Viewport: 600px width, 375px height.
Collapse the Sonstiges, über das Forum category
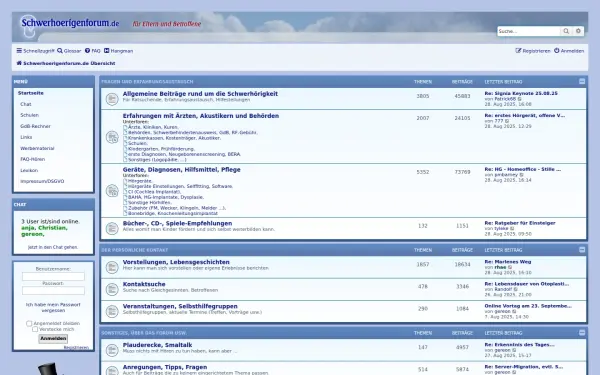pyautogui.click(x=582, y=333)
